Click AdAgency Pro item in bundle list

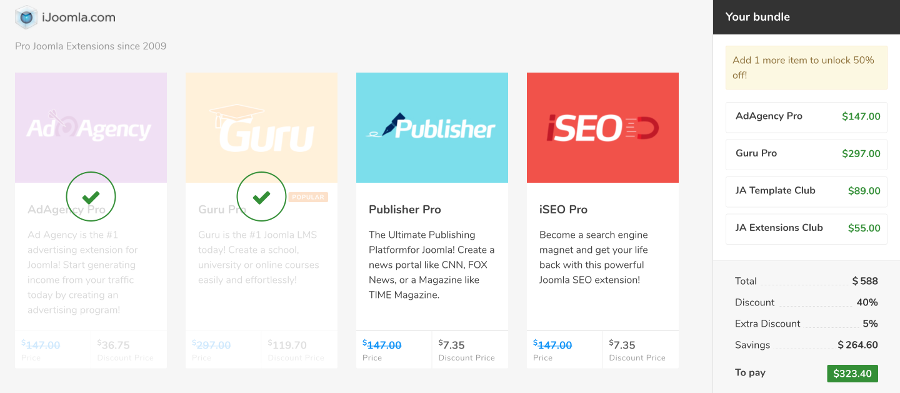click(x=806, y=117)
